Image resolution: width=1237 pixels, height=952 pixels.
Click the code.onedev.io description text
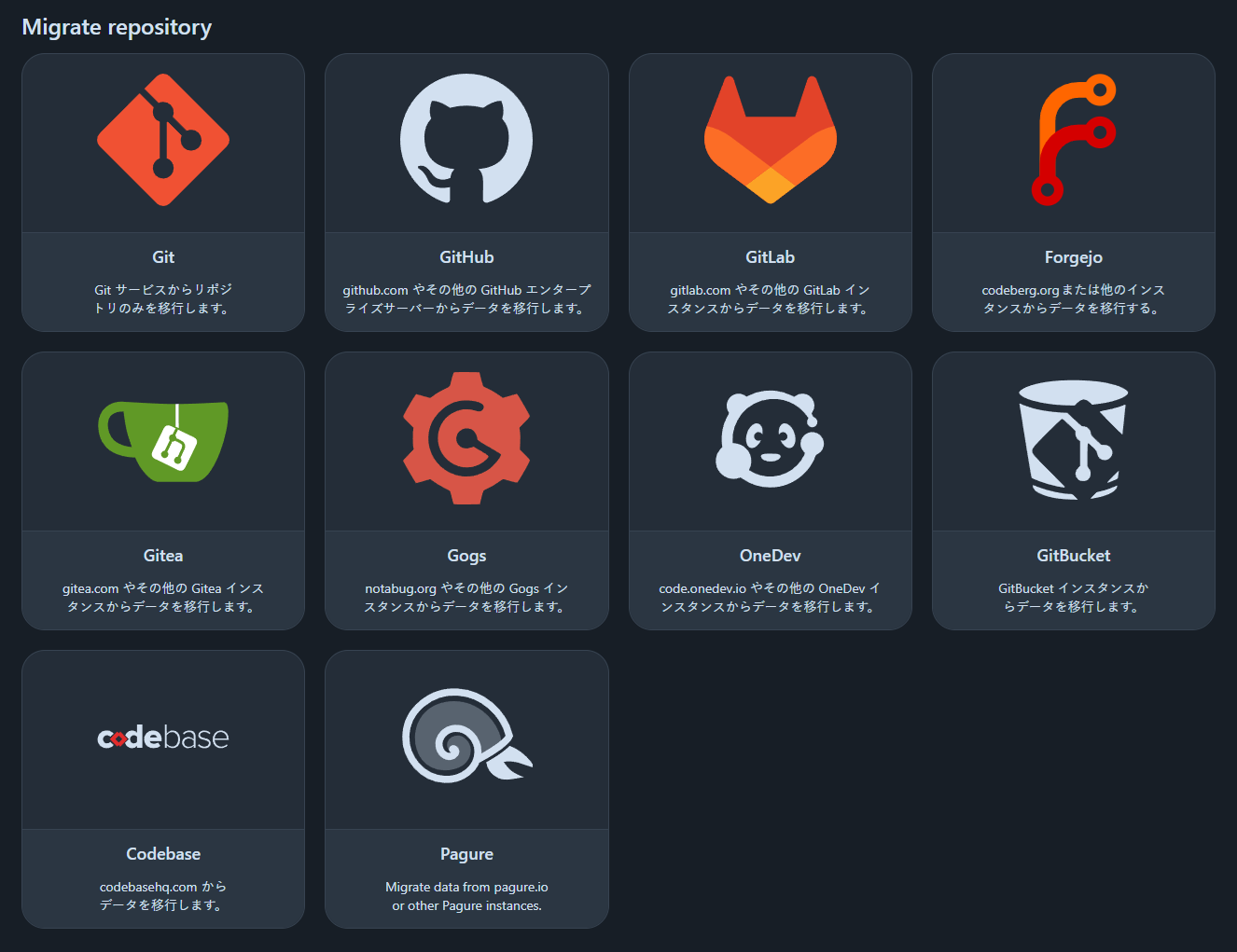click(x=771, y=598)
